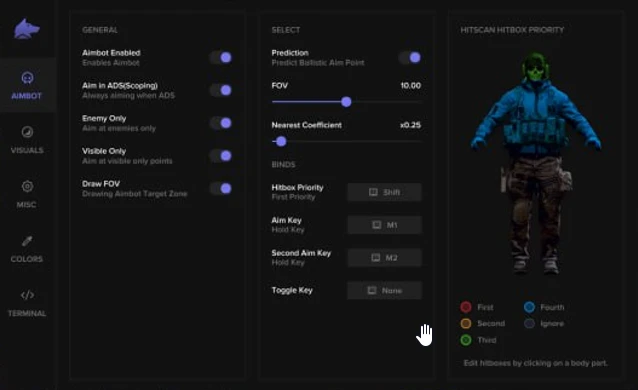Image resolution: width=638 pixels, height=390 pixels.
Task: Open the Visuals section icon
Action: point(27,132)
